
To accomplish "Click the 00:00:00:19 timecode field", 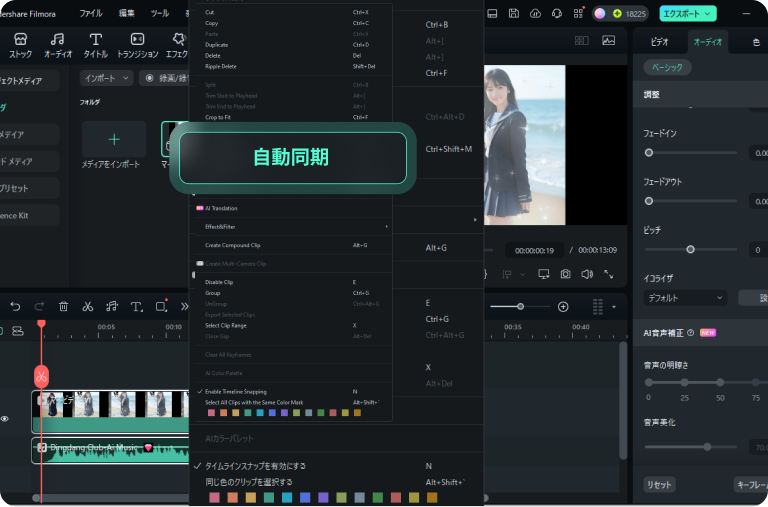I will tap(534, 250).
